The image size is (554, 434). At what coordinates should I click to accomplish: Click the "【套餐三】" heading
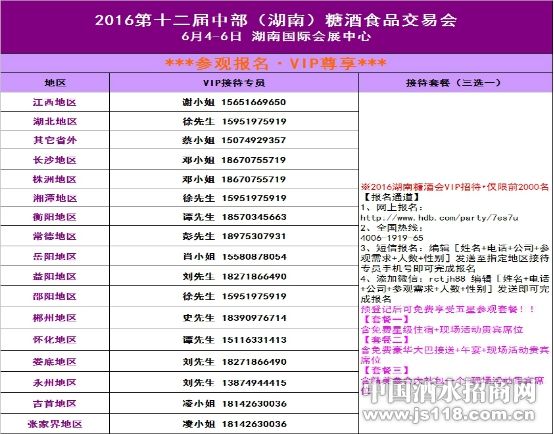386,370
